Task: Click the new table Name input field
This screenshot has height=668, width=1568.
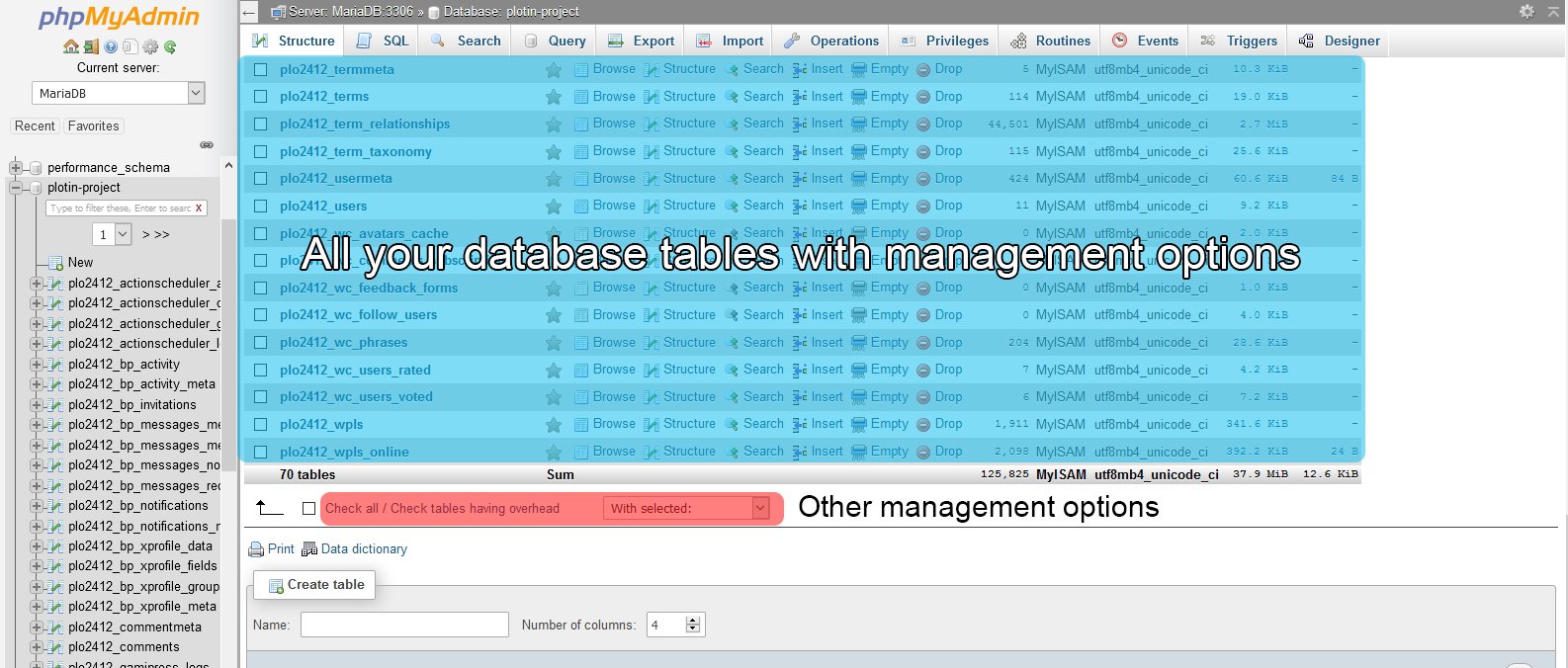Action: [404, 625]
